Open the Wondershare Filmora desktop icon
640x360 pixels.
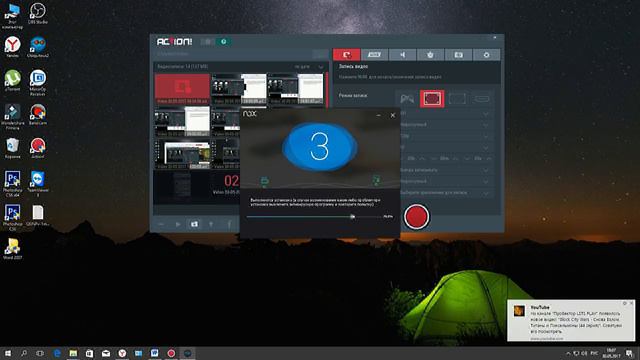click(12, 117)
